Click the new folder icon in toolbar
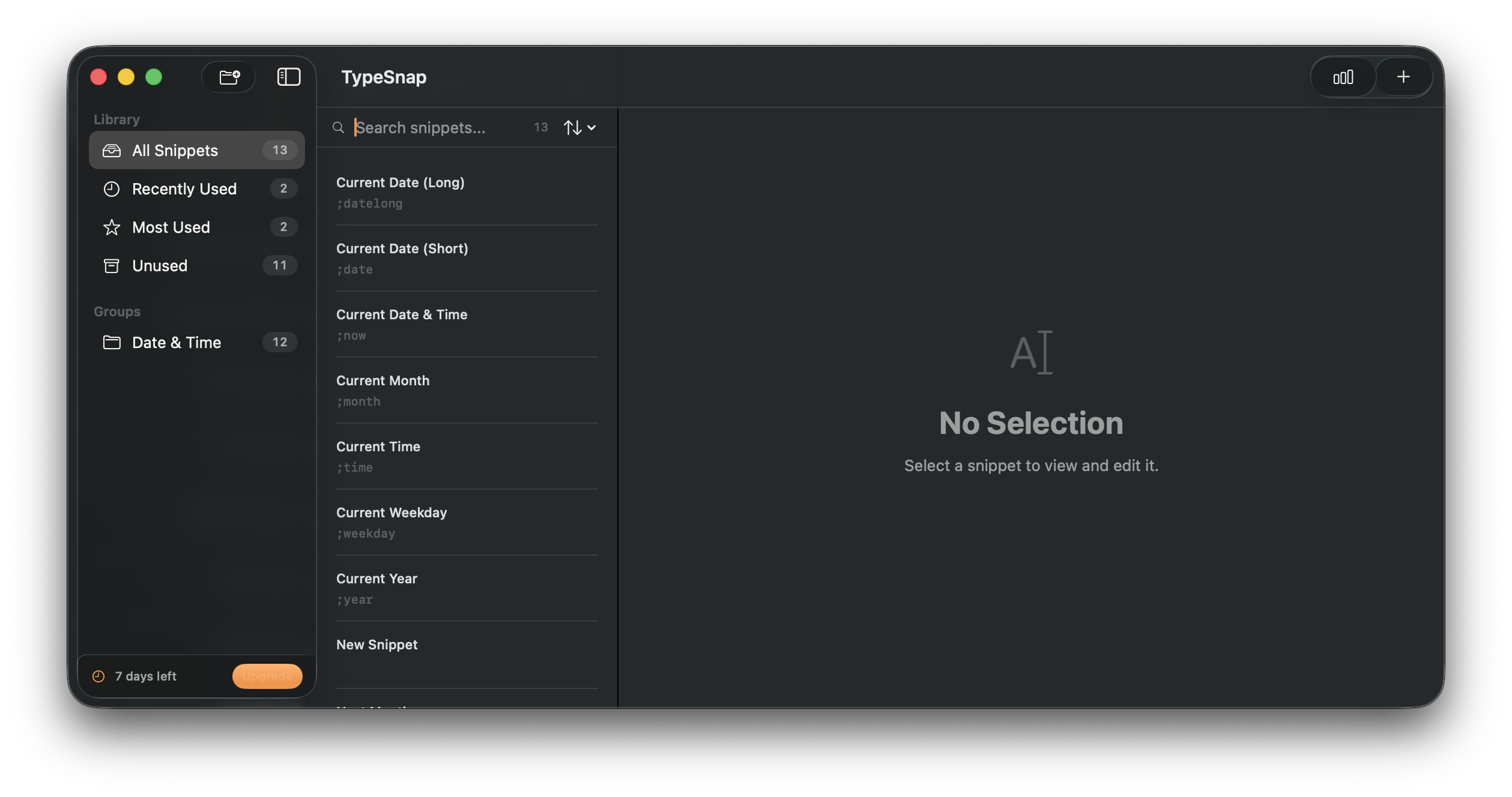 229,77
